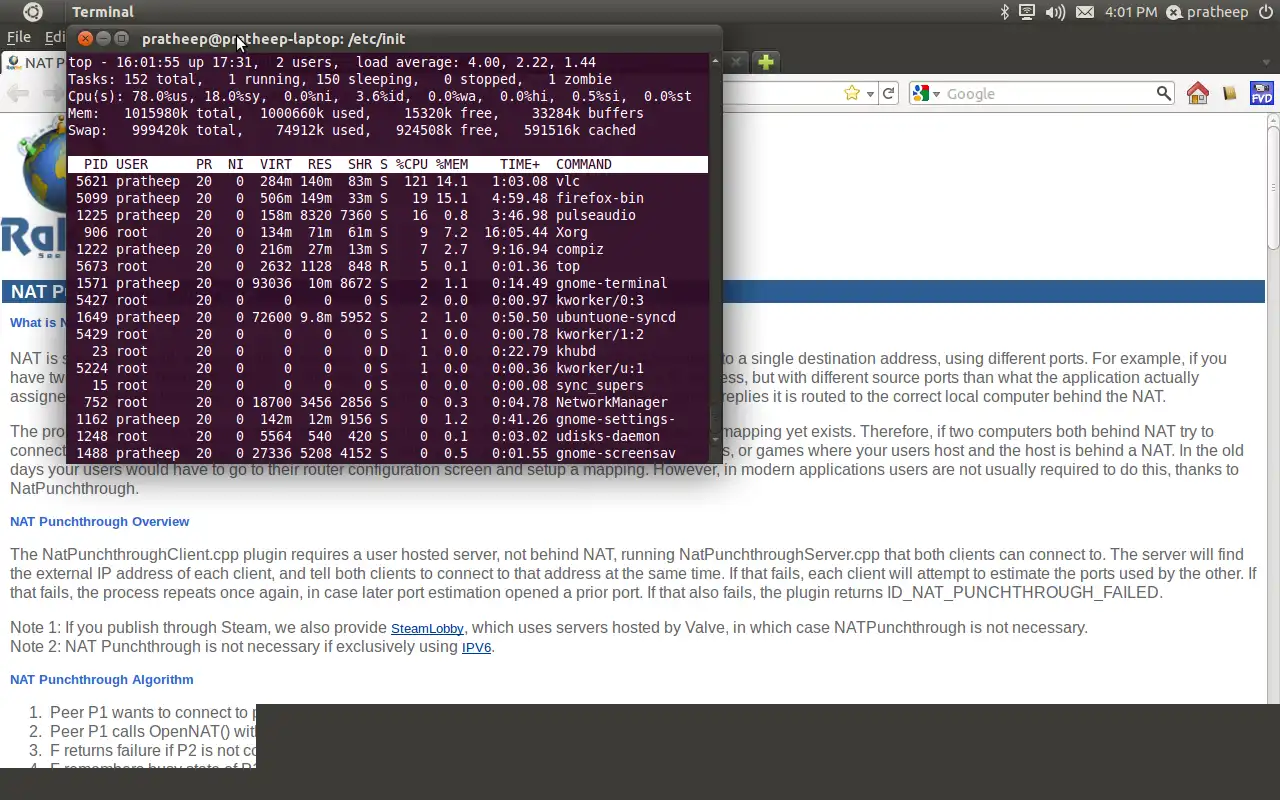Select the firefox-bin process row

pyautogui.click(x=388, y=198)
